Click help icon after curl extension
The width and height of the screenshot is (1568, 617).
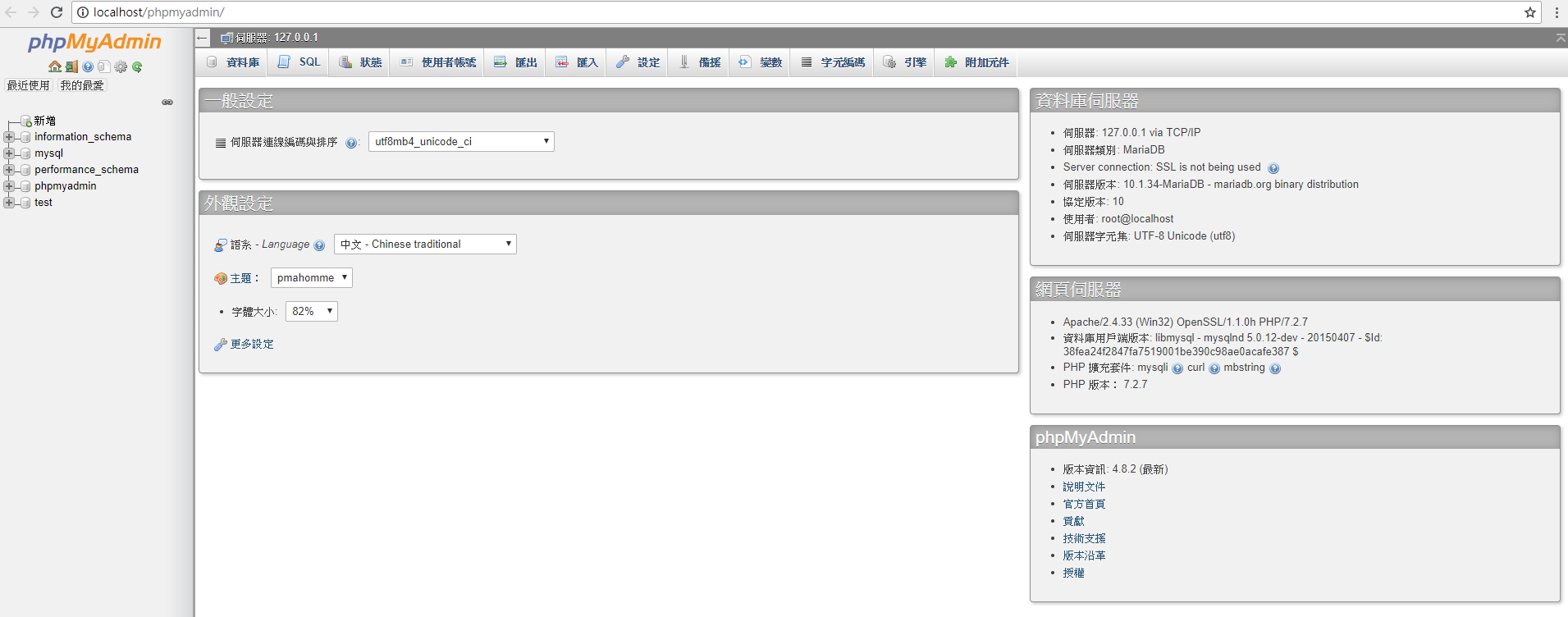click(x=1214, y=368)
